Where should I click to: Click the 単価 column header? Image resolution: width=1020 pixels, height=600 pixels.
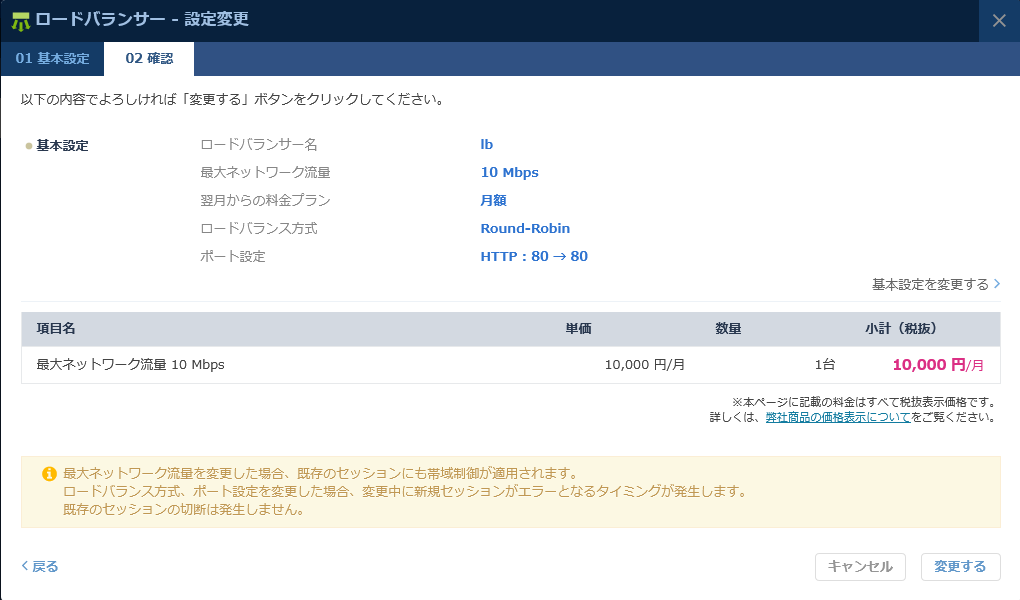[579, 329]
